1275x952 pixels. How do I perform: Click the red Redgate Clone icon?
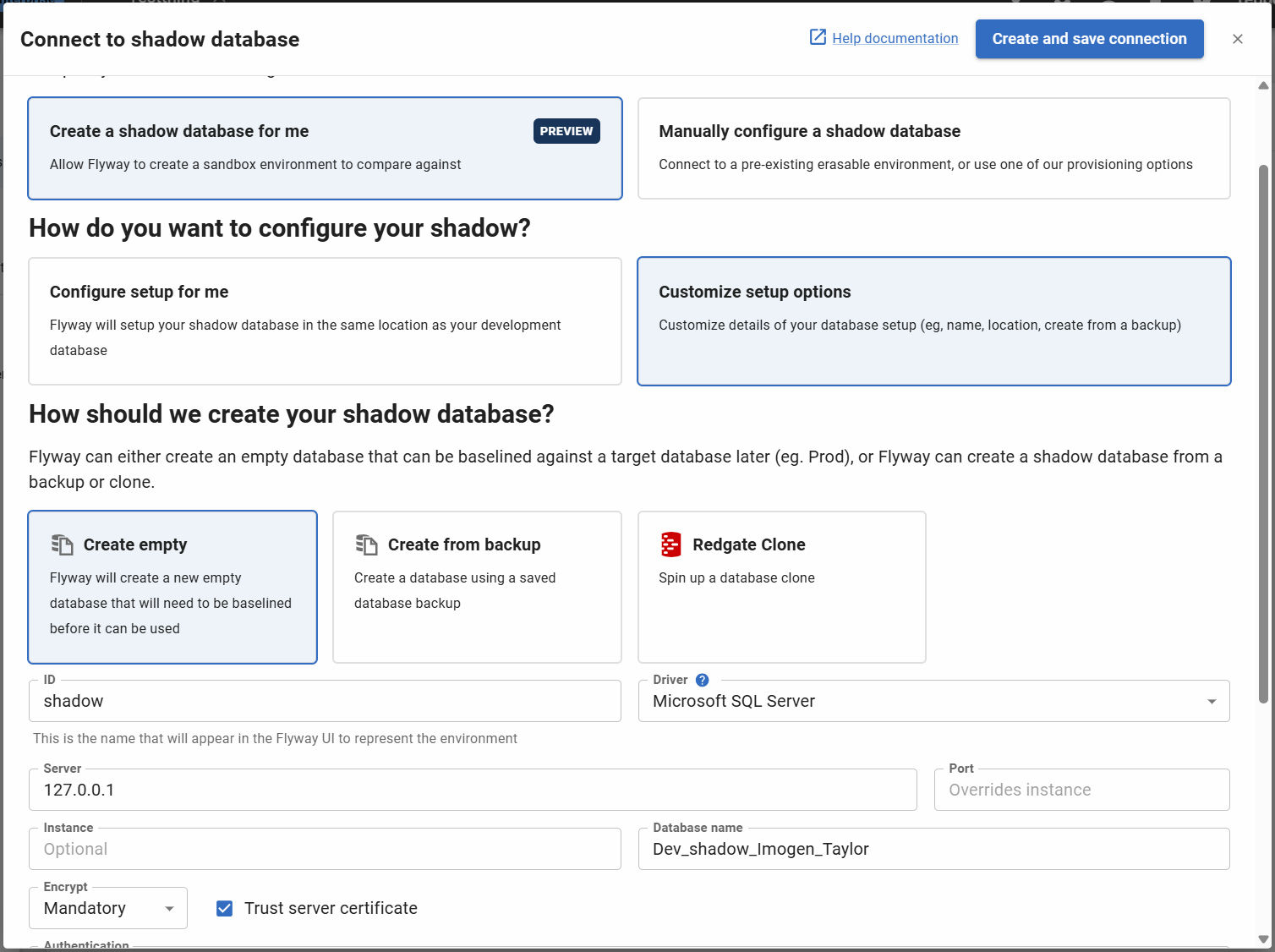[x=670, y=544]
